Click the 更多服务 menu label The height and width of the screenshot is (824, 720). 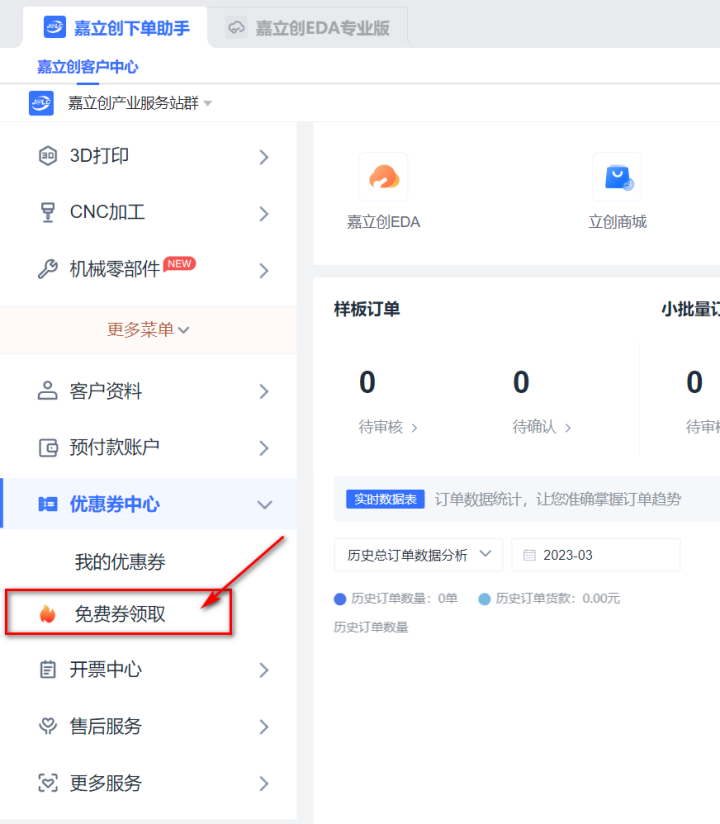click(106, 783)
